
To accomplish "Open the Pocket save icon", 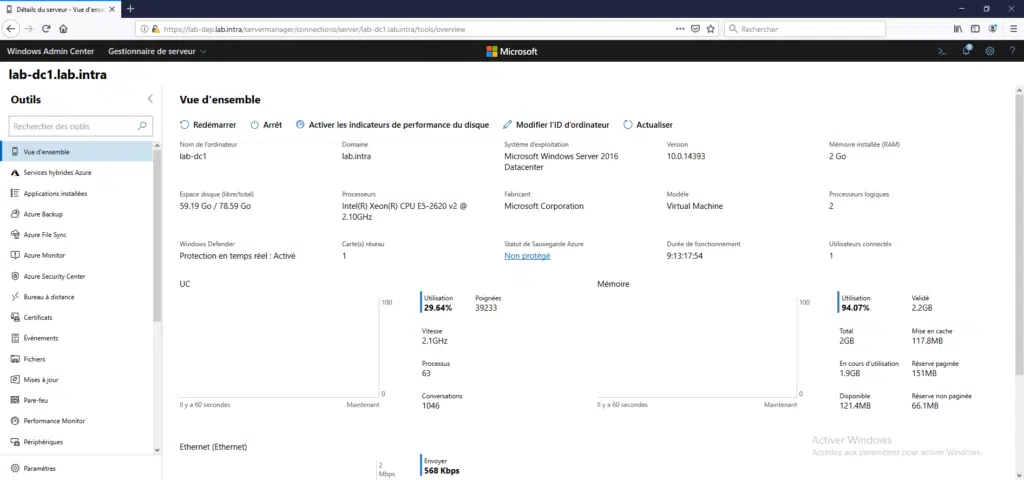I will coord(696,29).
